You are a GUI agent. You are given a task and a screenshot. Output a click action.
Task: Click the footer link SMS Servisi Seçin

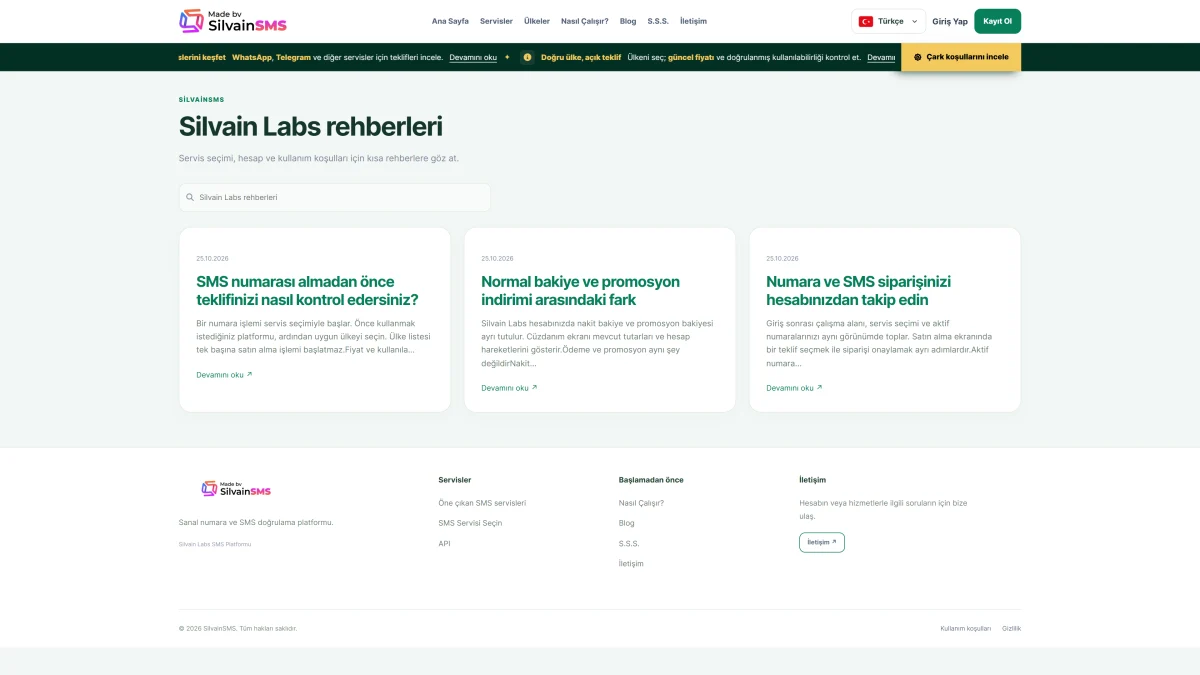pyautogui.click(x=470, y=523)
